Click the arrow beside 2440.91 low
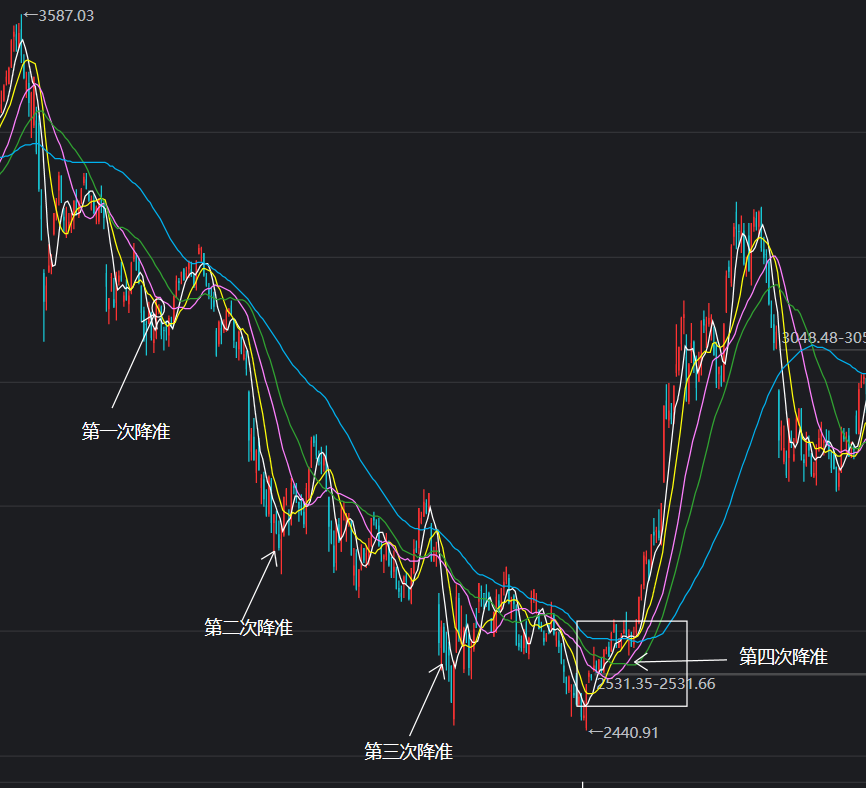Image resolution: width=866 pixels, height=788 pixels. 594,733
